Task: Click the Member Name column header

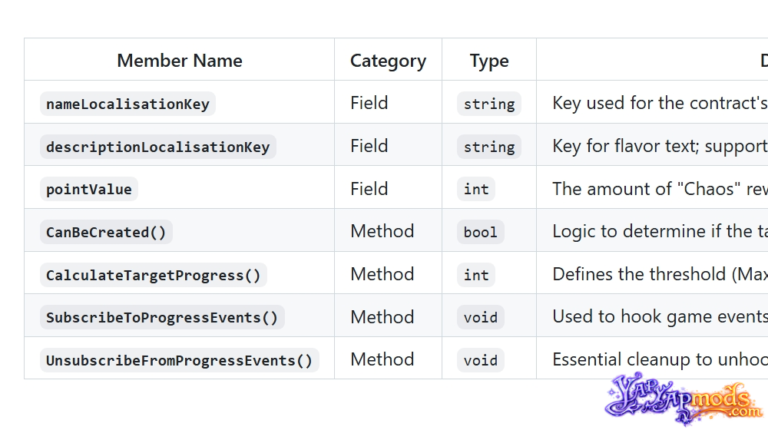Action: tap(179, 60)
